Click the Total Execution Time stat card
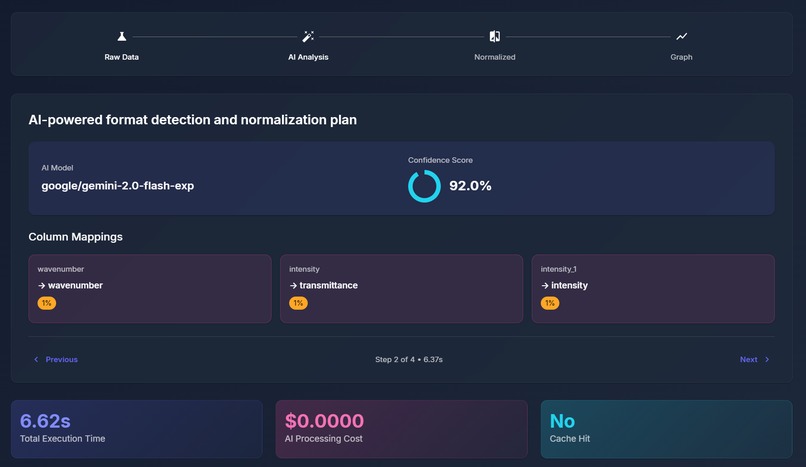 137,429
